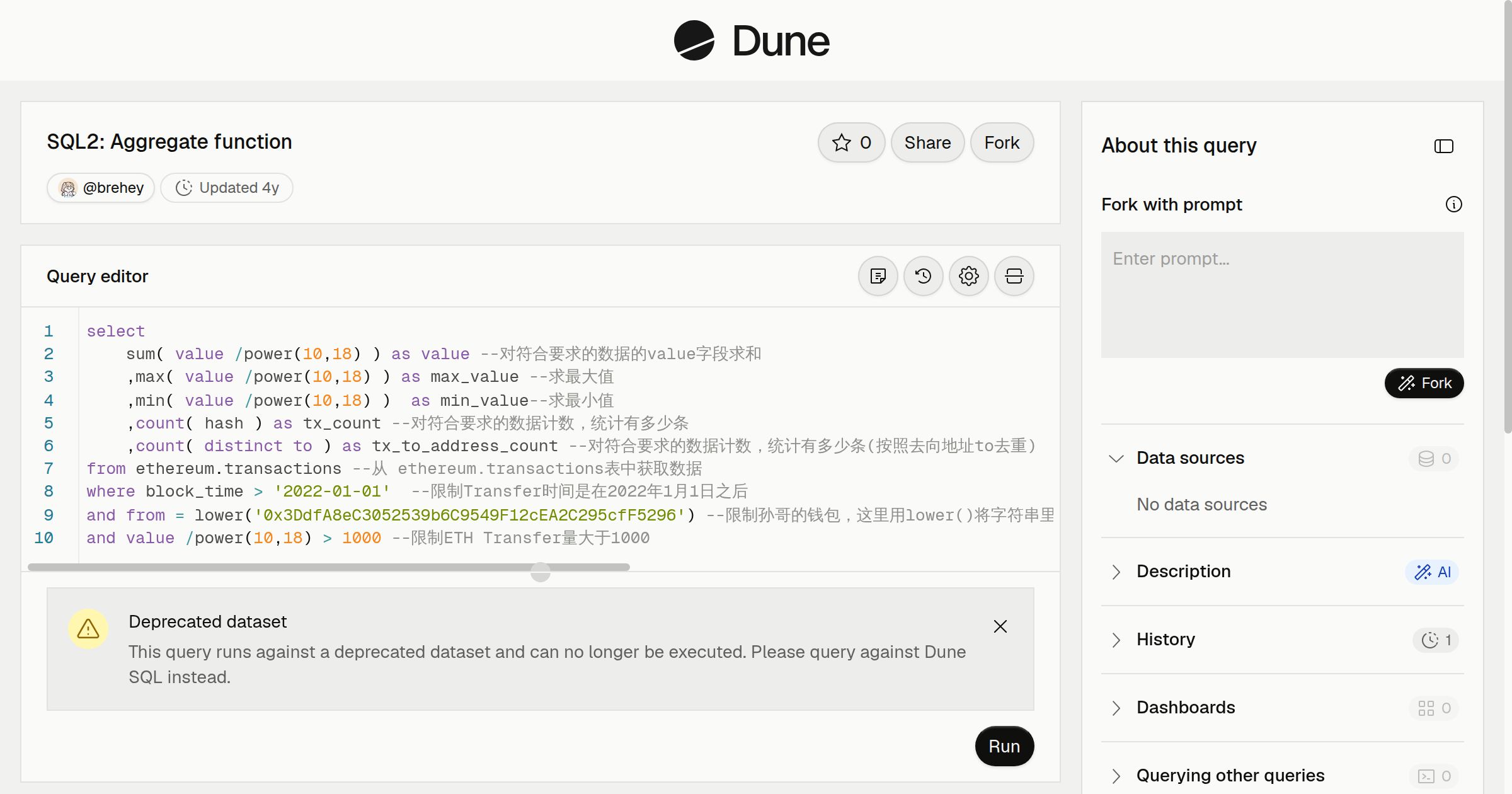
Task: Click the editor resize handle circle
Action: pos(540,572)
